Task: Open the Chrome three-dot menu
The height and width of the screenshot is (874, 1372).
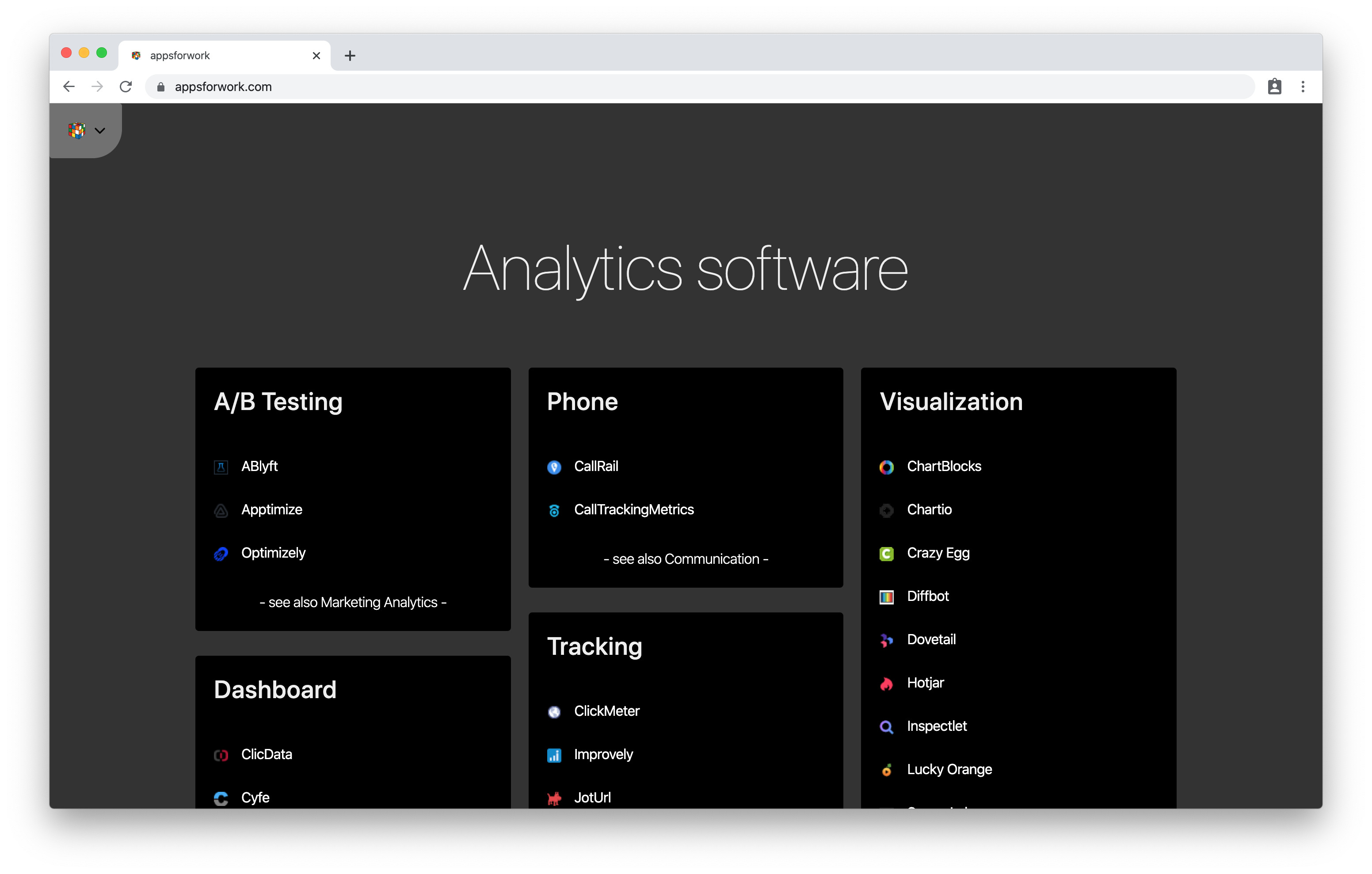Action: [1303, 86]
